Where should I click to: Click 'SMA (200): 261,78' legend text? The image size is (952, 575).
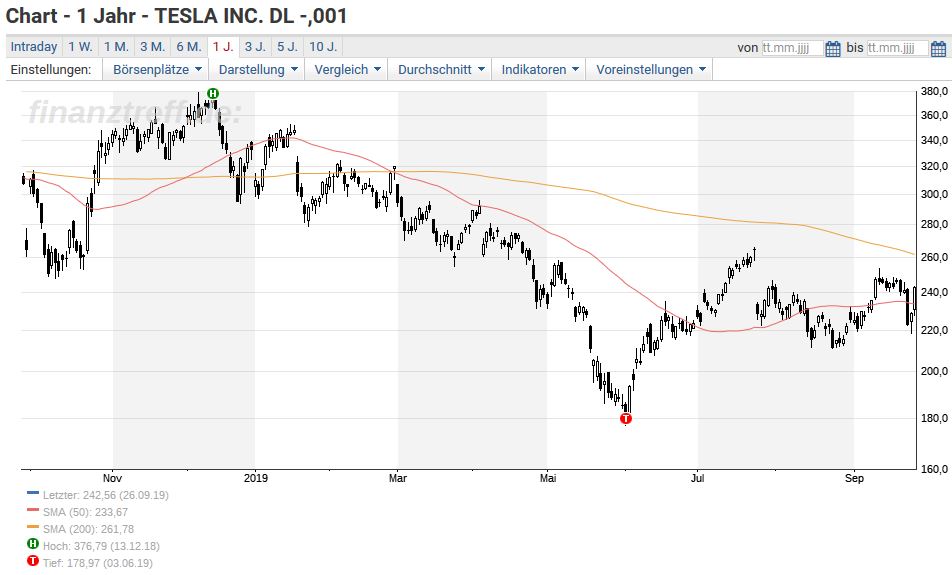[x=89, y=529]
